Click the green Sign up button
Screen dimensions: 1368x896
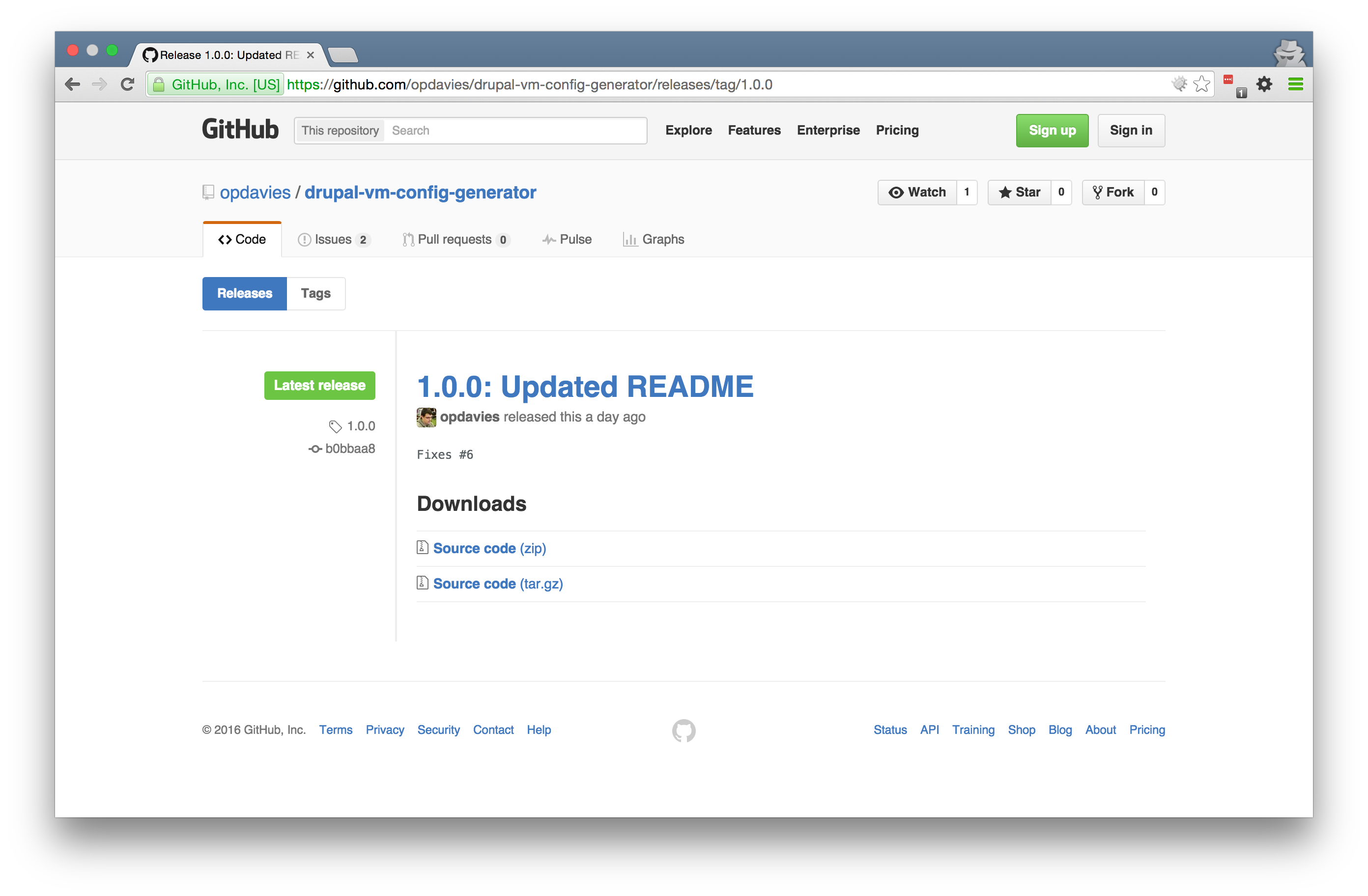1051,131
